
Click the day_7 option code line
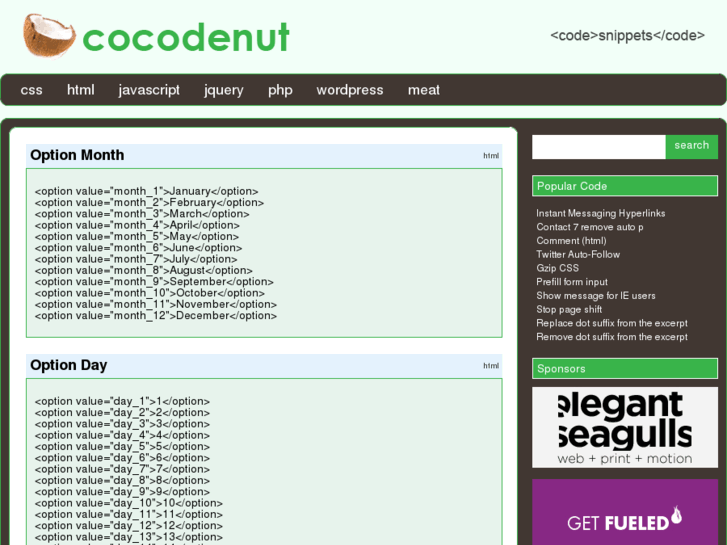[x=122, y=469]
